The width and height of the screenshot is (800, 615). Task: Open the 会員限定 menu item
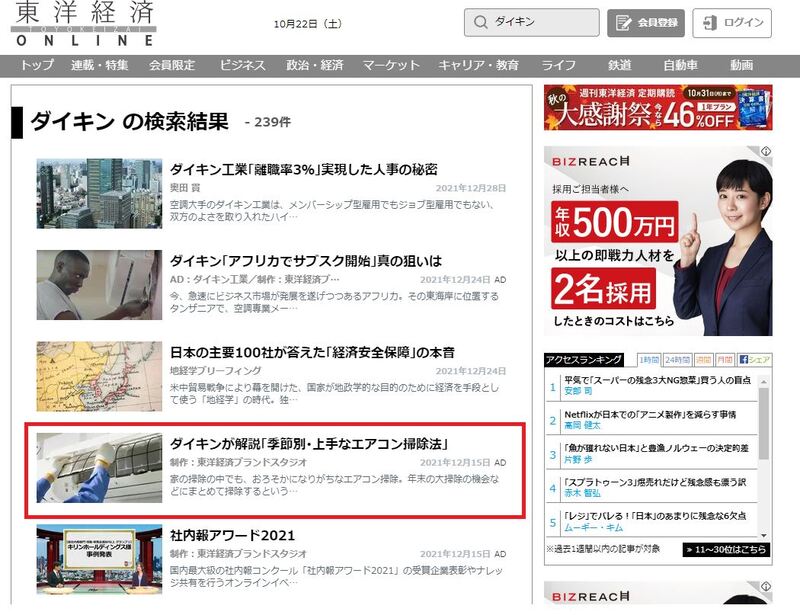172,65
